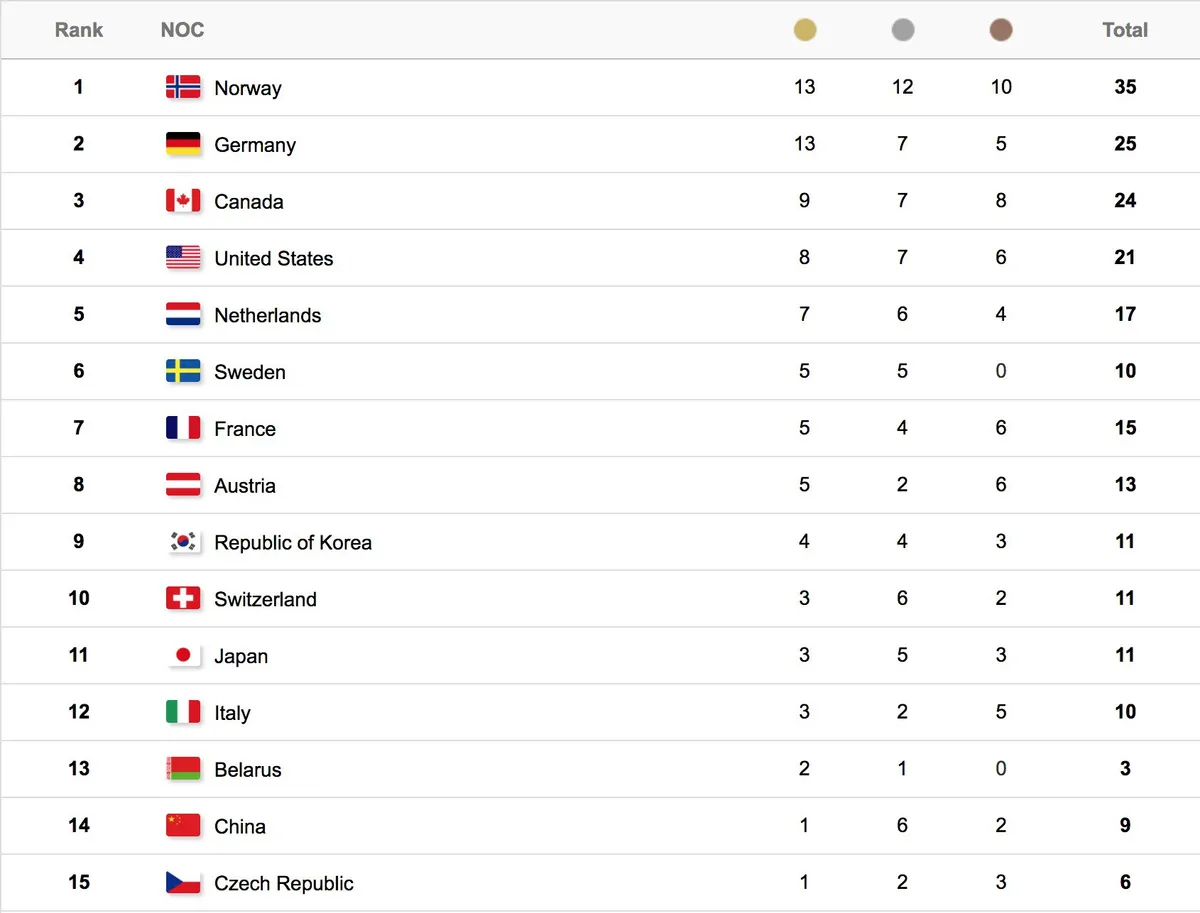This screenshot has width=1200, height=913.
Task: Click the Czech Republic flag icon
Action: pos(183,883)
